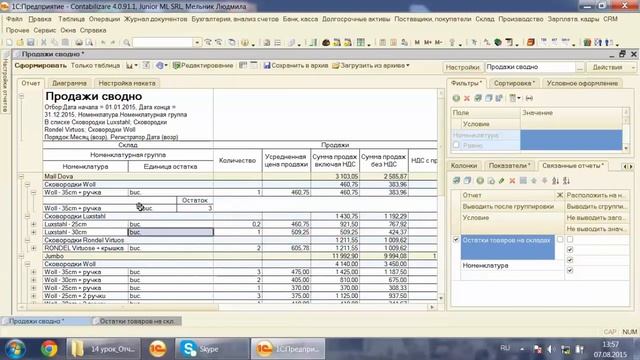Screen dimensions: 640x360
Task: Click the Сохранить в архив save icon button
Action: [296, 66]
